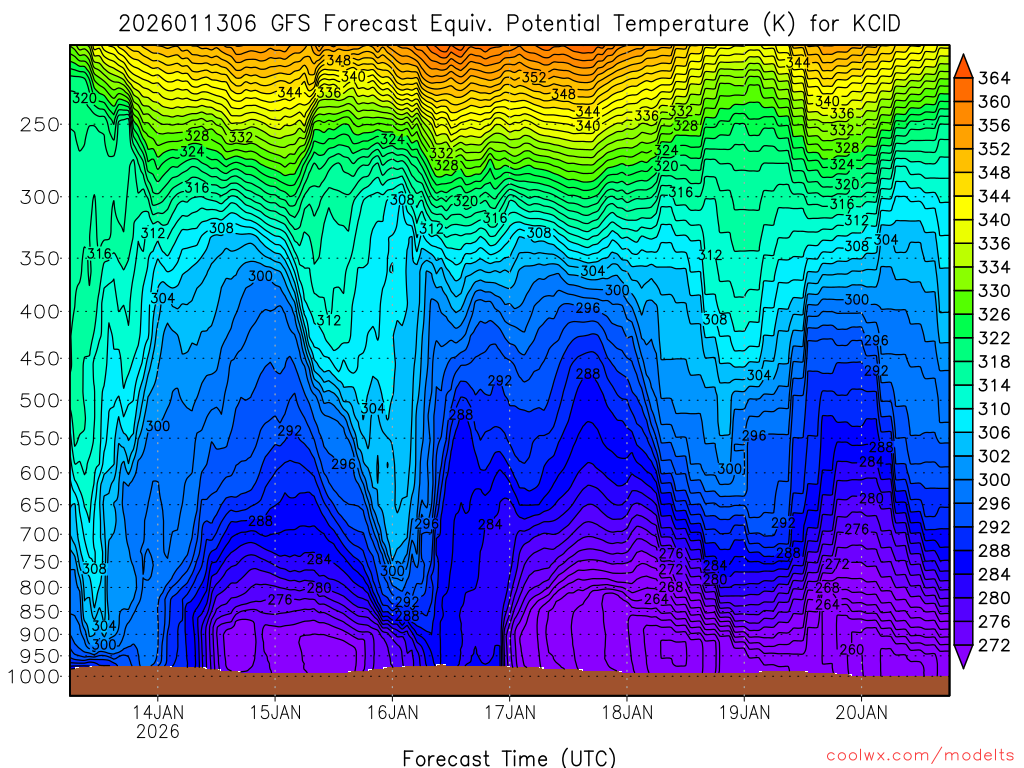Click the 850 pressure level axis label

click(x=40, y=612)
